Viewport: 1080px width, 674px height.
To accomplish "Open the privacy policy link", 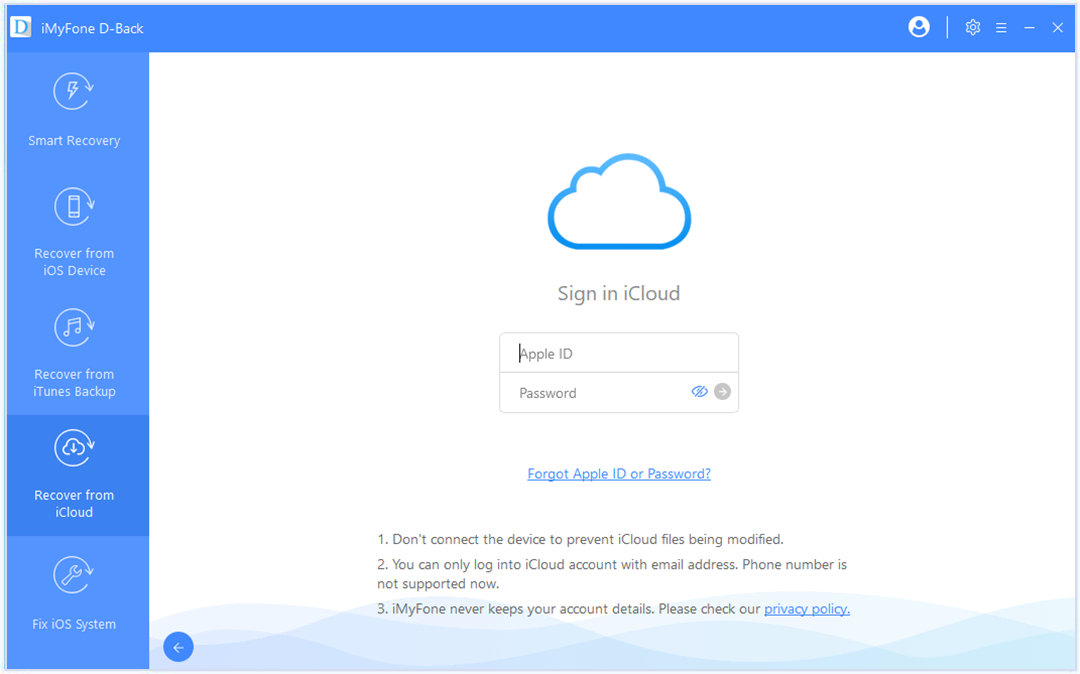I will coord(807,609).
